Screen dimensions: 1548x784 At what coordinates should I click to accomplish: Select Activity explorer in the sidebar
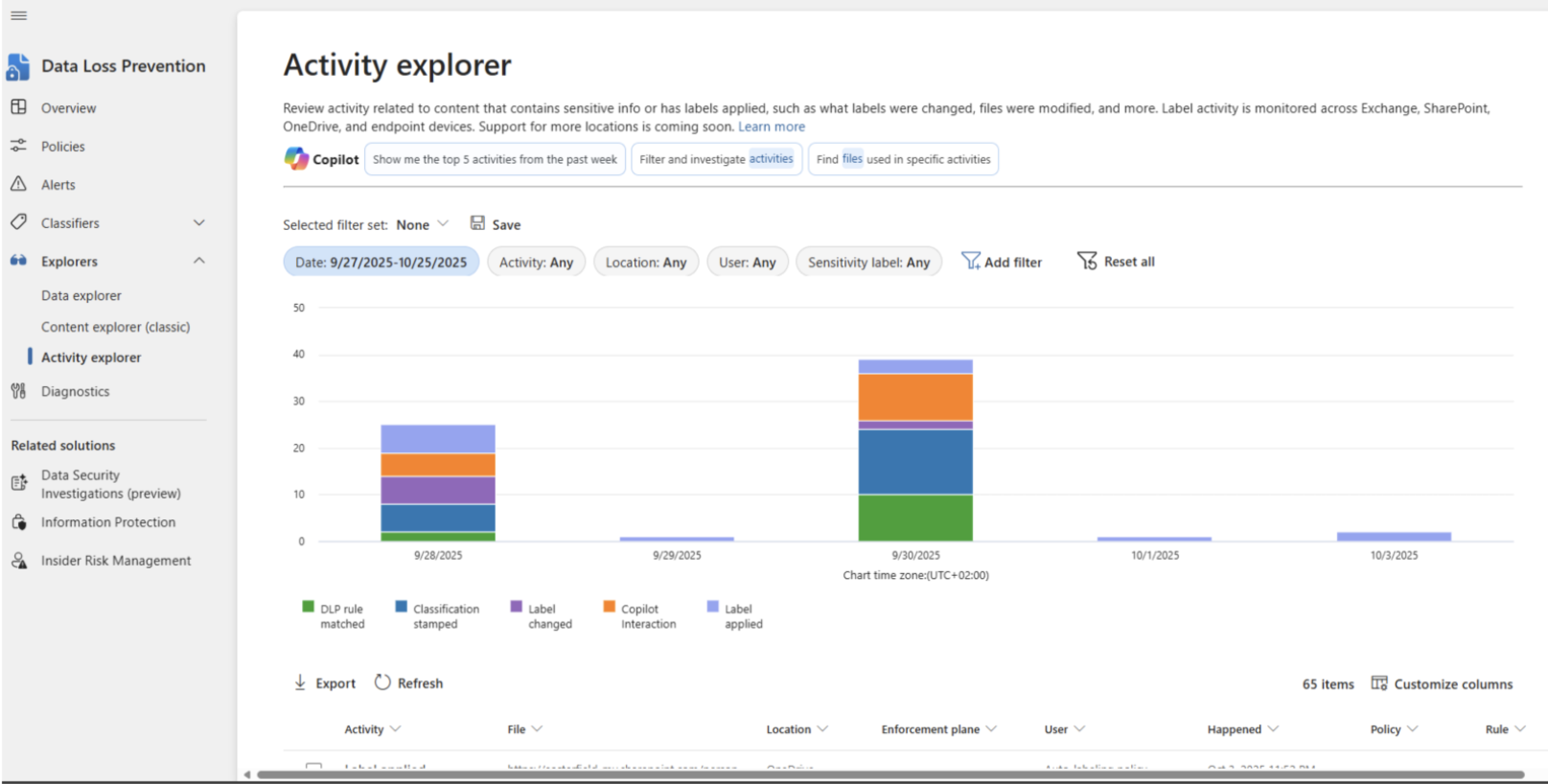(x=91, y=357)
